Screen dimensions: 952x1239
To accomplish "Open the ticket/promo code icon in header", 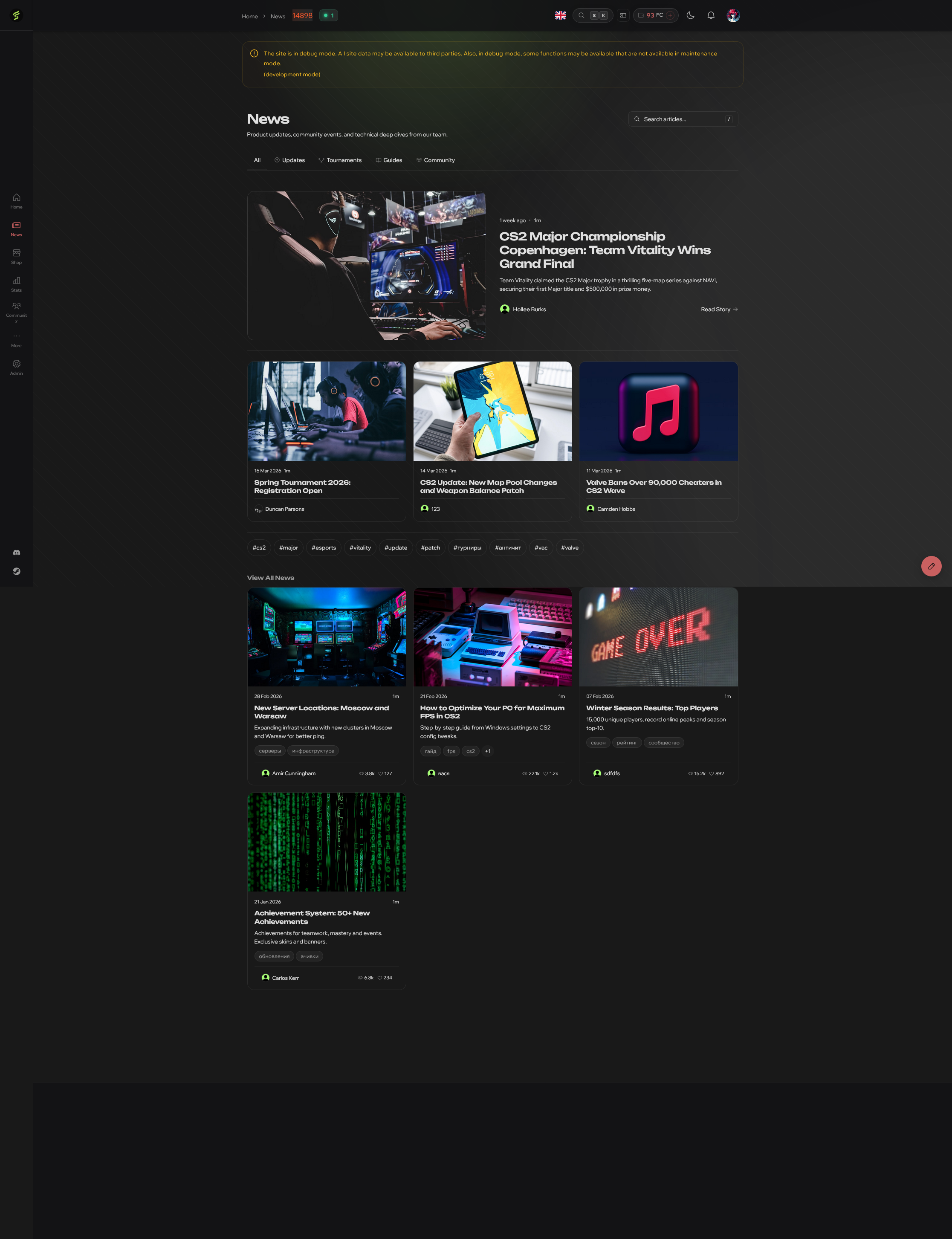I will point(623,16).
